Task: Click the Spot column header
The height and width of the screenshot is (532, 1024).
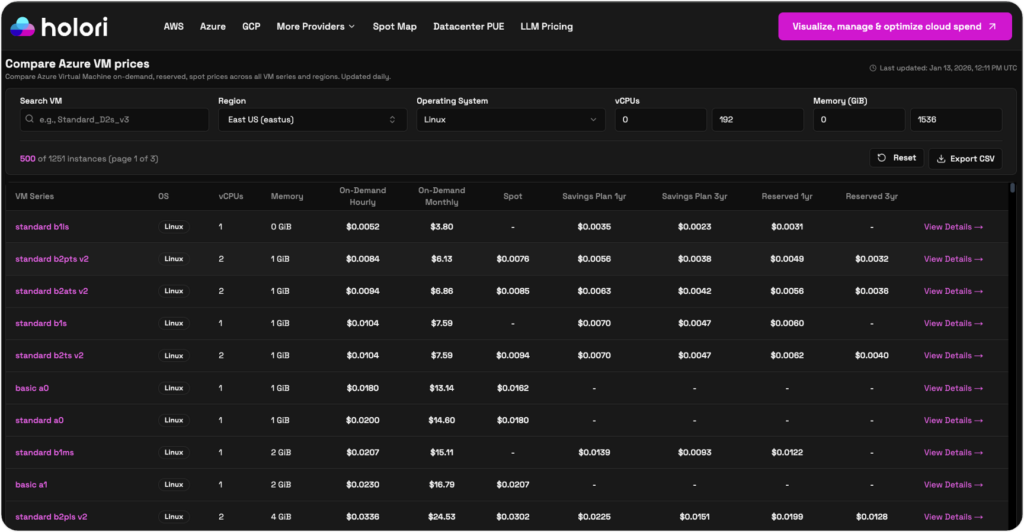Action: 513,196
